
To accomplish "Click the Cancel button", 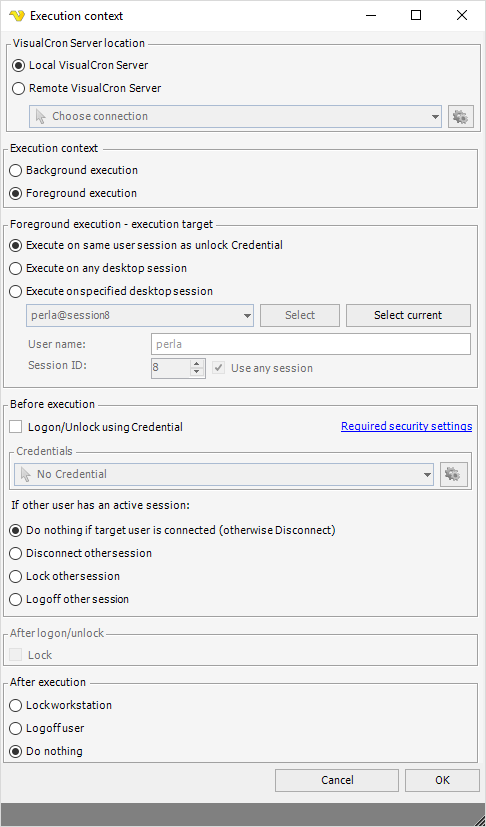I will pyautogui.click(x=337, y=780).
